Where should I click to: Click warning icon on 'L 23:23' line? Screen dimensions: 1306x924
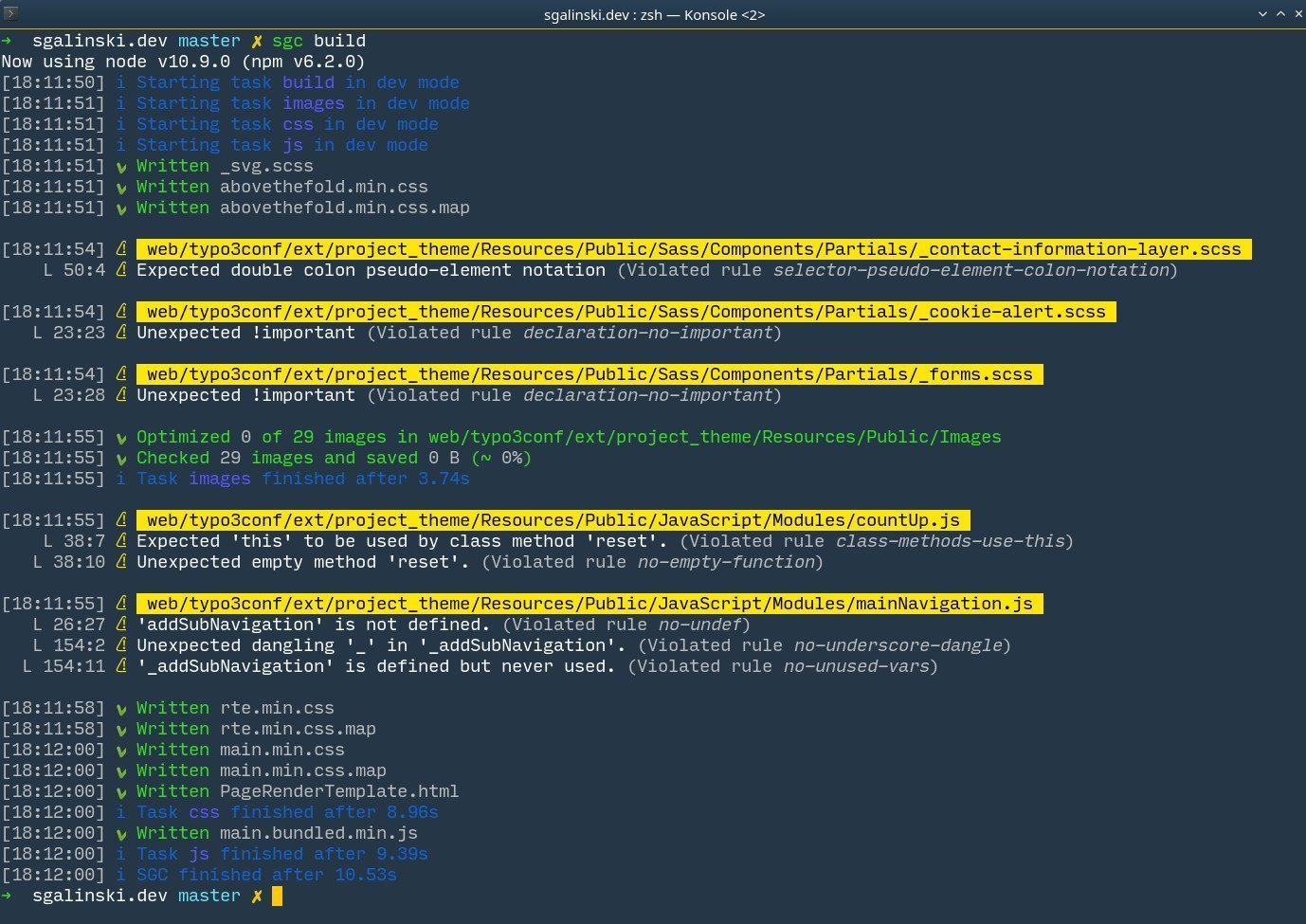coord(121,333)
